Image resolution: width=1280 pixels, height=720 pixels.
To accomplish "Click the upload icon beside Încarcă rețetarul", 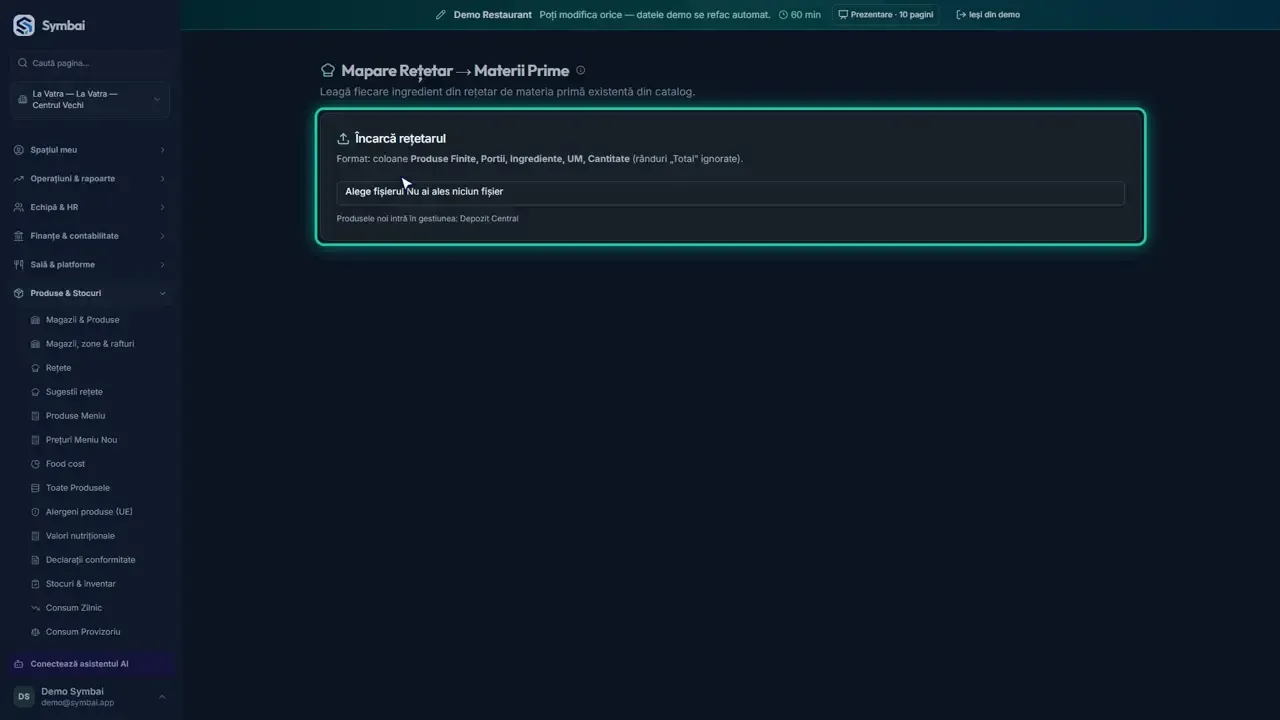I will click(x=343, y=139).
